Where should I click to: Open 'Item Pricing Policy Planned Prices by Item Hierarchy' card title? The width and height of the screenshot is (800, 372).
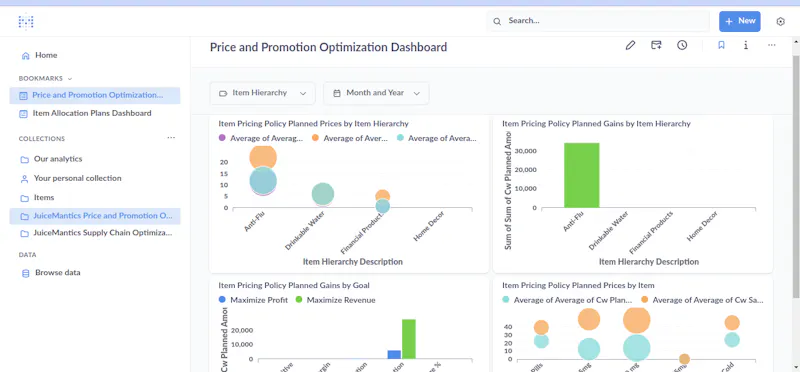313,123
